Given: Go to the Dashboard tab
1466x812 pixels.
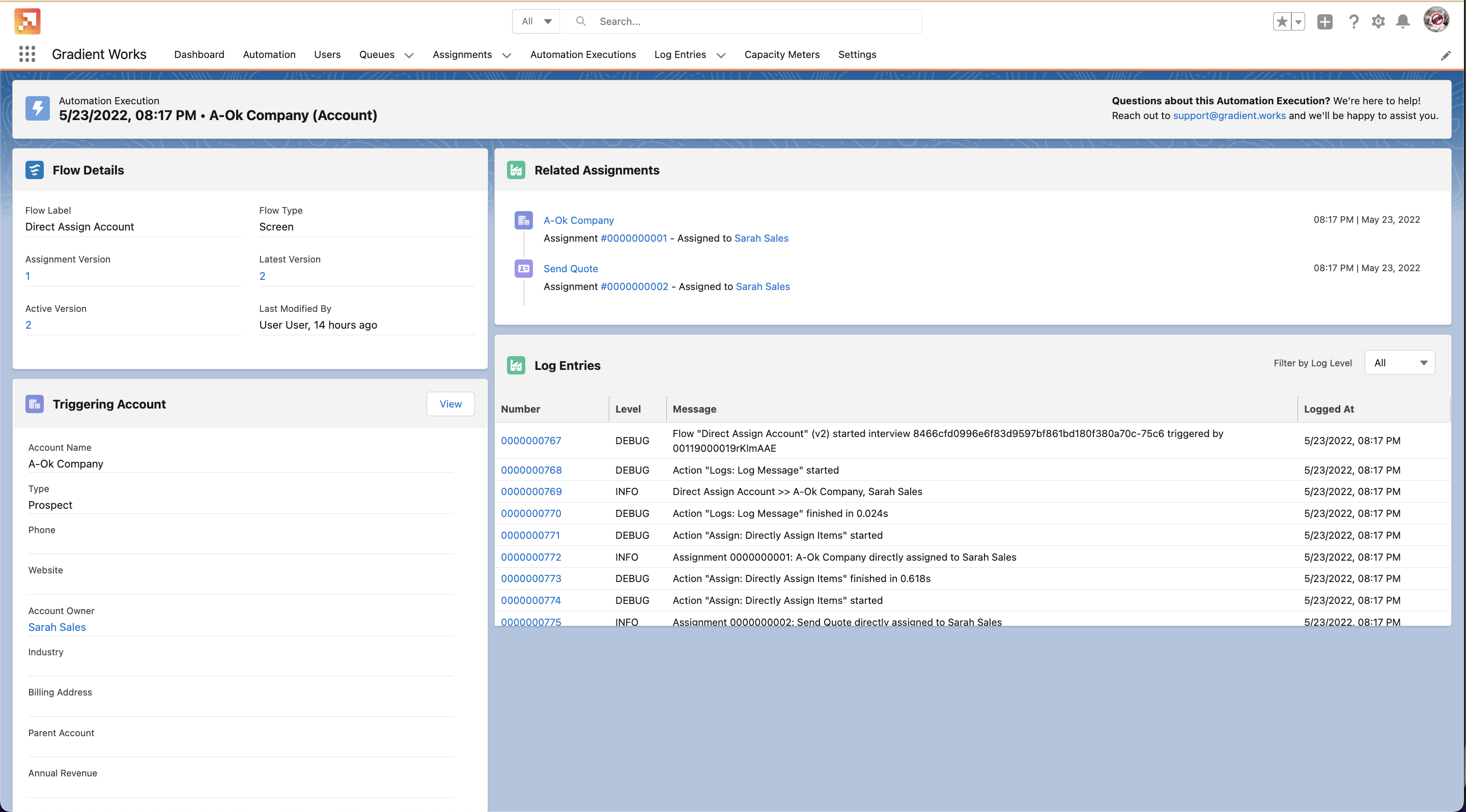Looking at the screenshot, I should pyautogui.click(x=199, y=54).
